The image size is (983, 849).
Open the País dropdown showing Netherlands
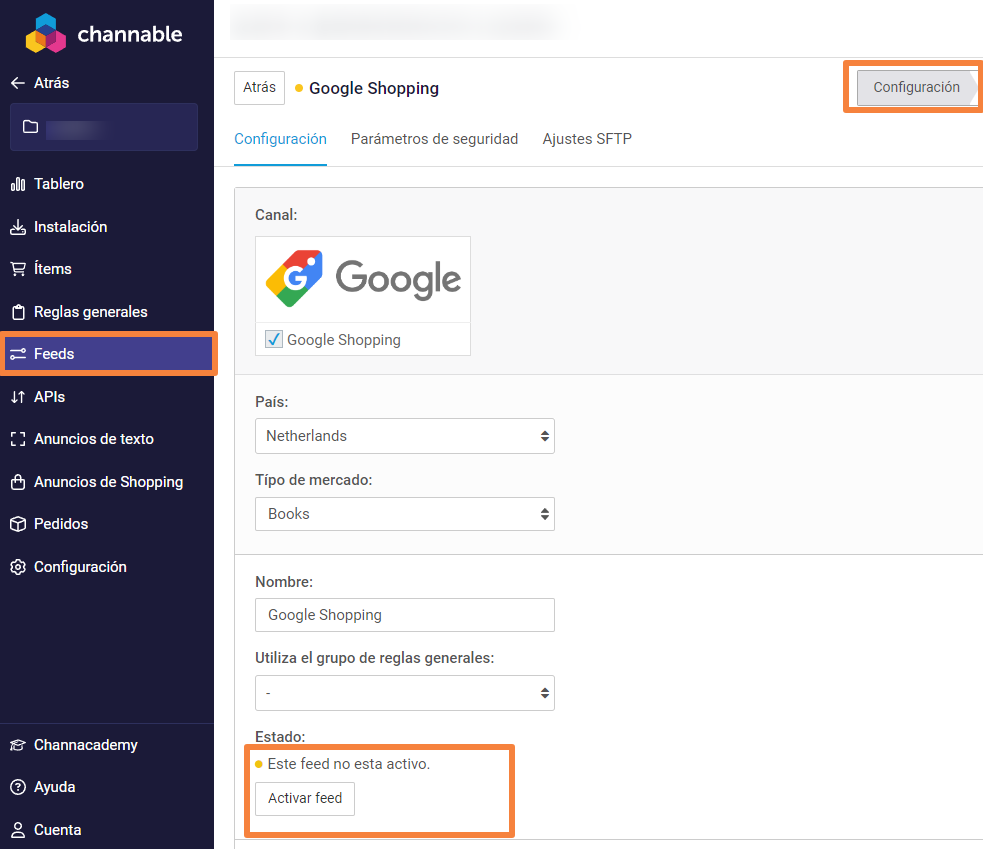pyautogui.click(x=404, y=436)
